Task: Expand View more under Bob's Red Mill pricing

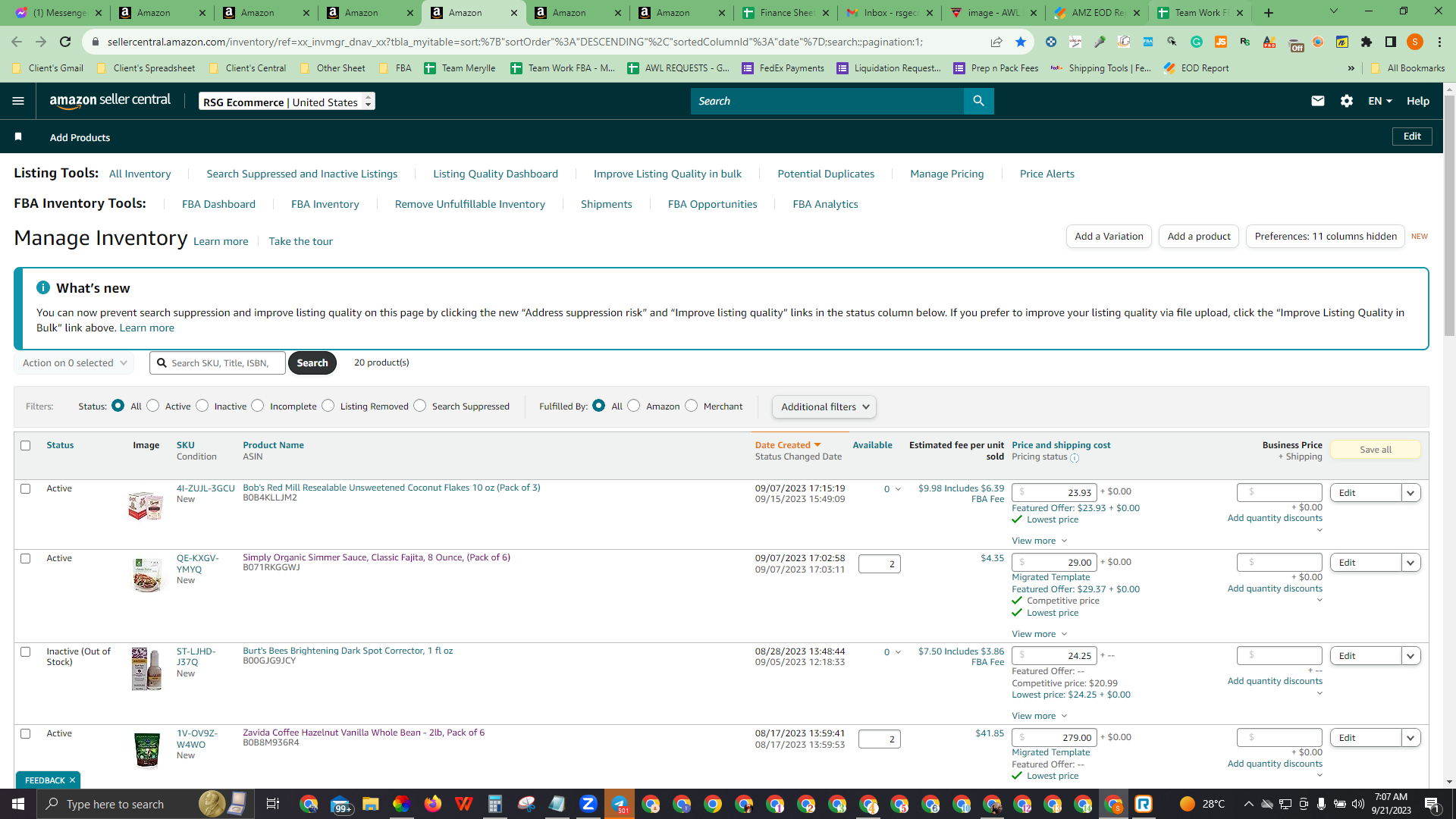Action: [1039, 541]
